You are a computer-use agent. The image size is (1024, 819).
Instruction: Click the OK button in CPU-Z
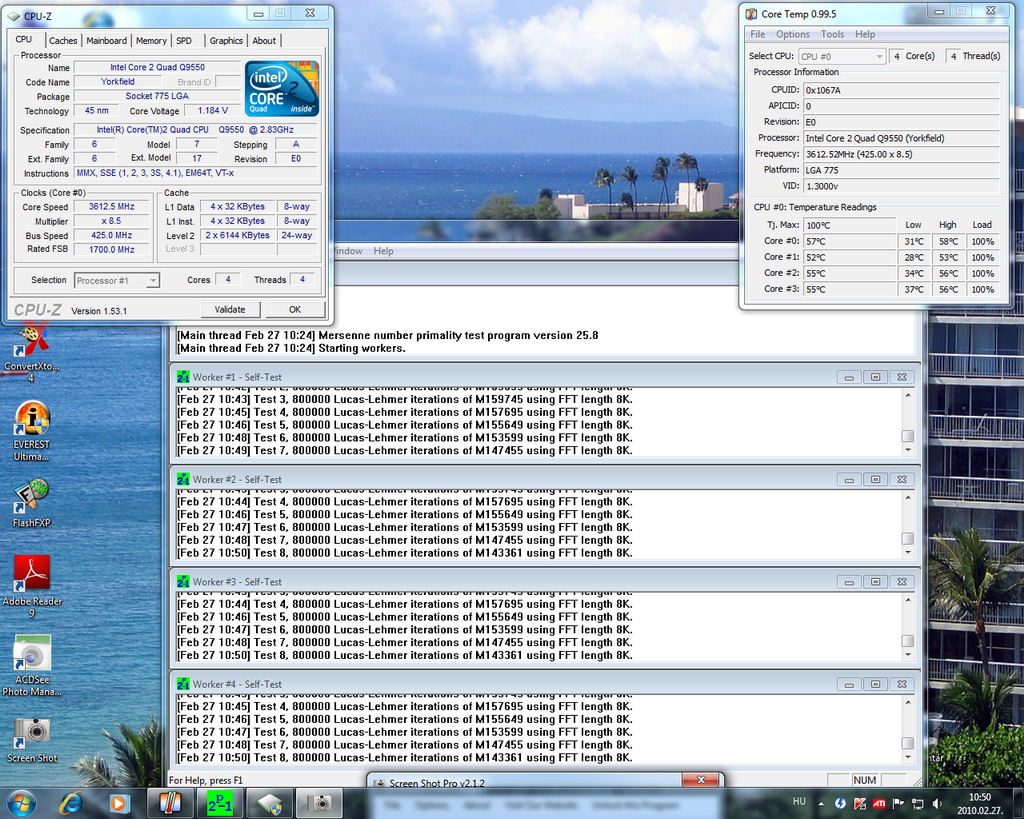295,310
